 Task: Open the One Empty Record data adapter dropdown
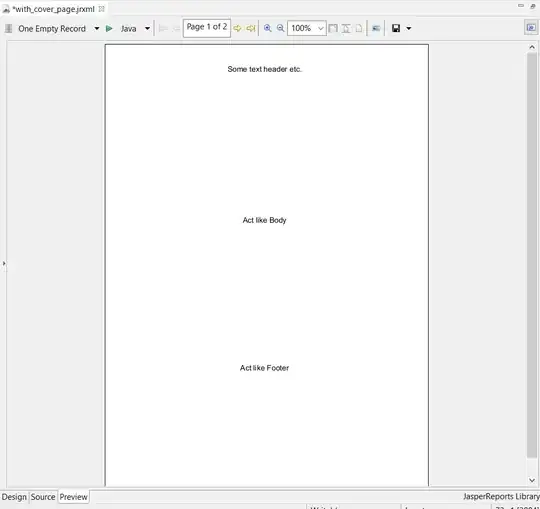click(97, 29)
